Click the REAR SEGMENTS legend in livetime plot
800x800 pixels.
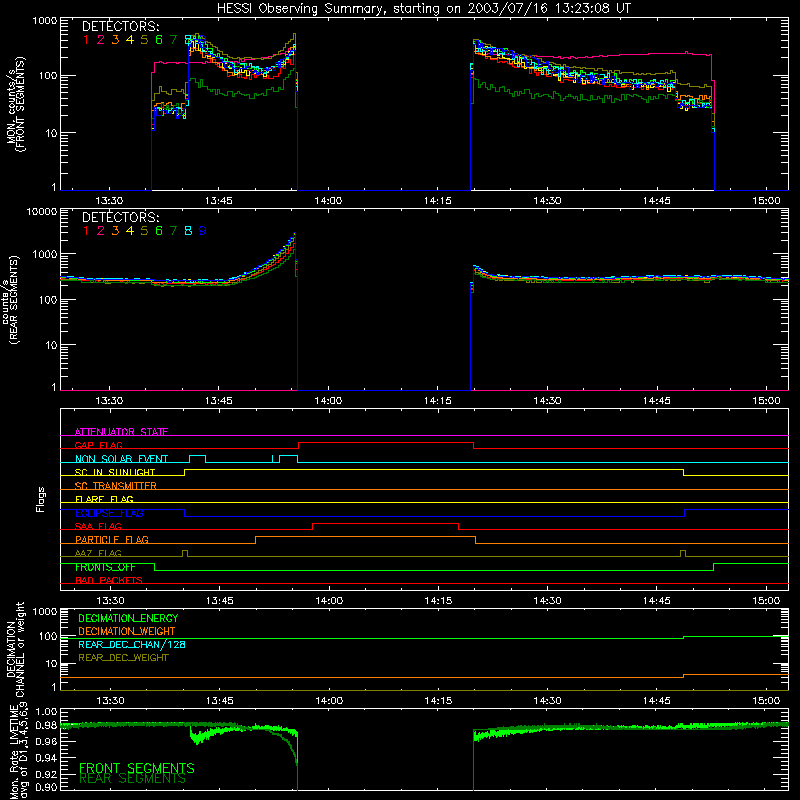[x=133, y=779]
